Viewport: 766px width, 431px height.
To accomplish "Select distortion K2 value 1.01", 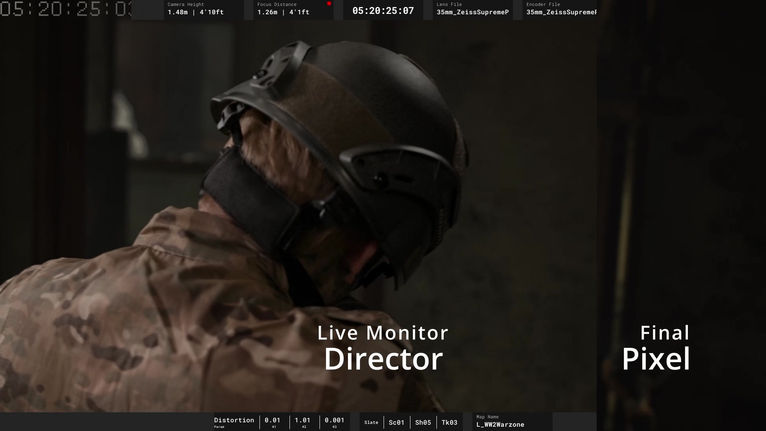I will (x=302, y=420).
